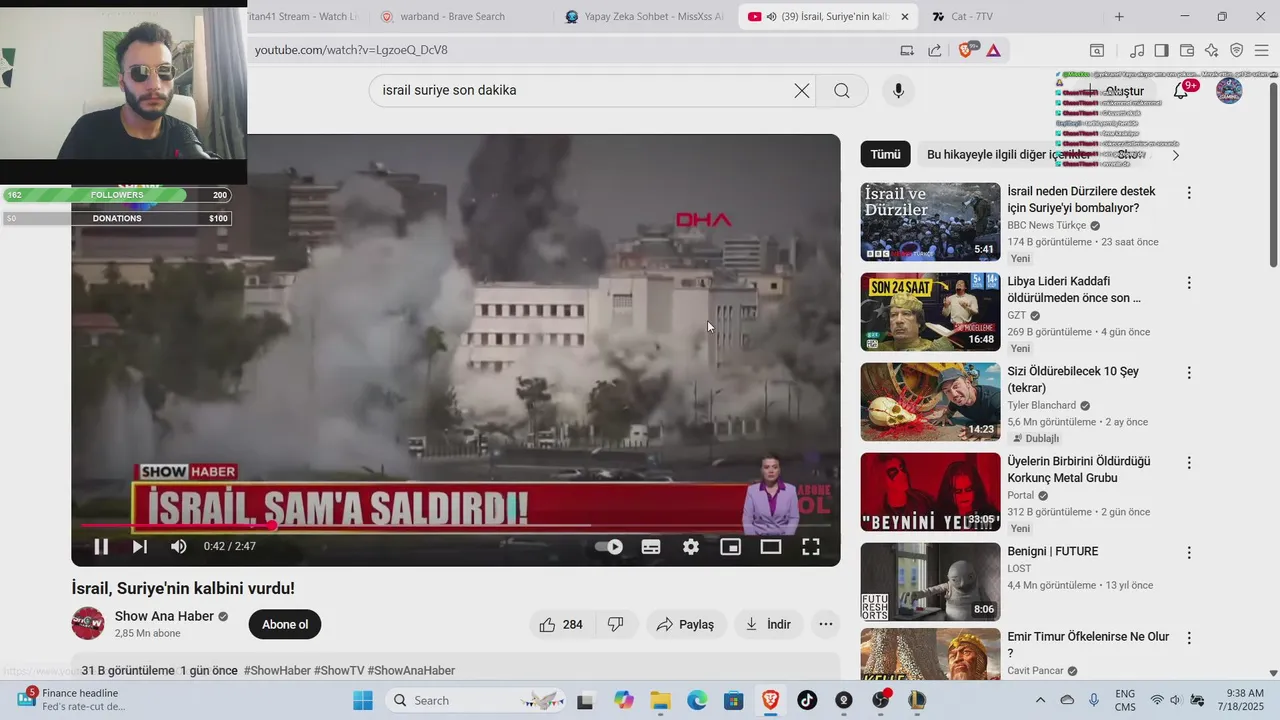
Task: Click Show Ana Haber channel avatar
Action: click(88, 624)
